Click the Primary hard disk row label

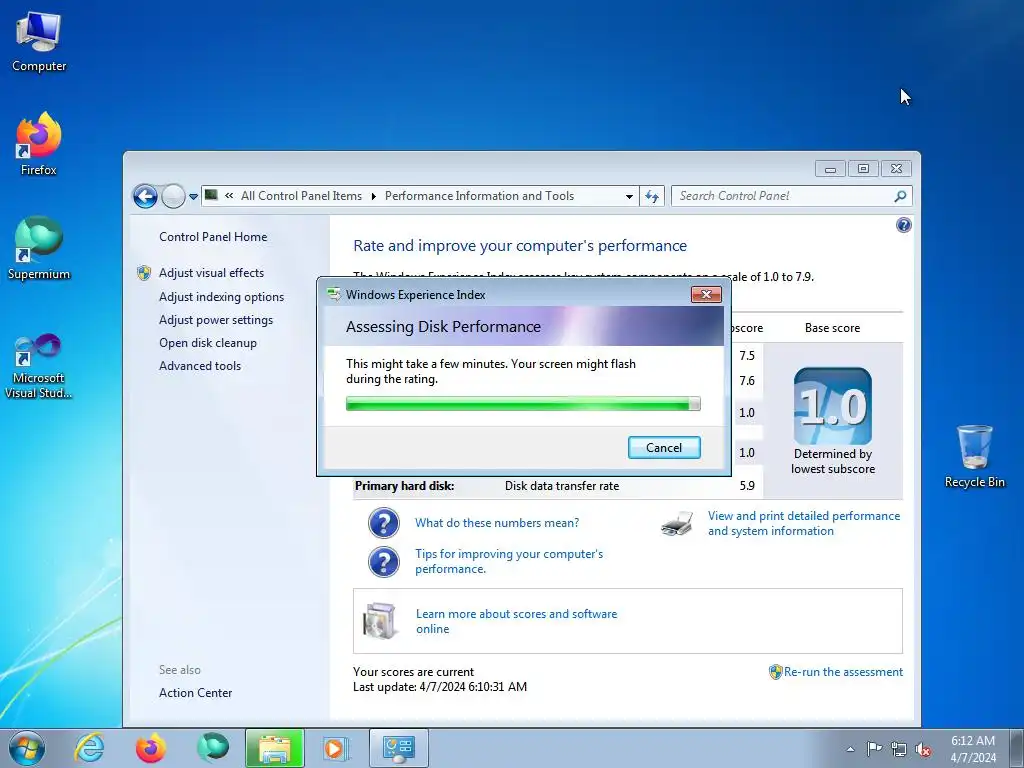coord(404,486)
